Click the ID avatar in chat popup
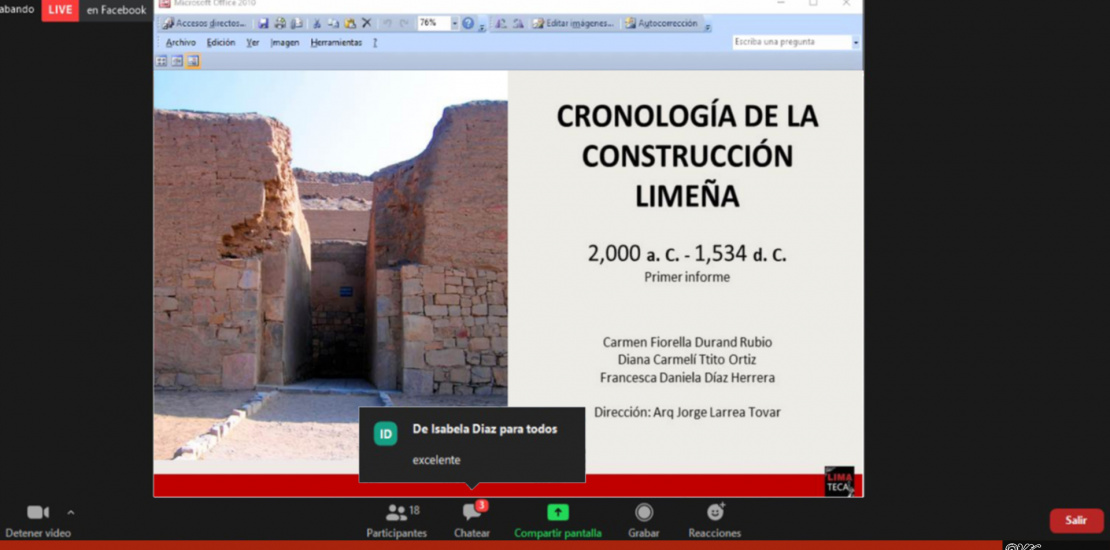1110x550 pixels. tap(386, 434)
